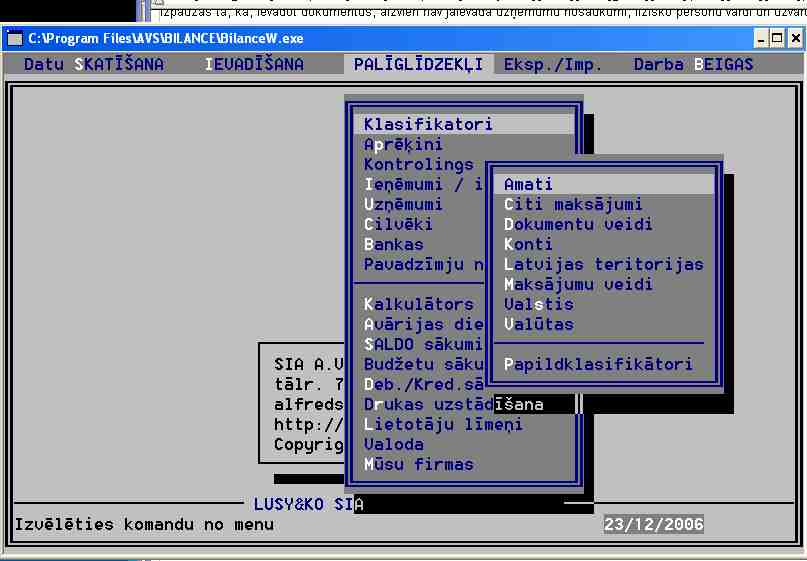Open Kalkulātors from the menu
This screenshot has height=561, width=807.
[418, 304]
